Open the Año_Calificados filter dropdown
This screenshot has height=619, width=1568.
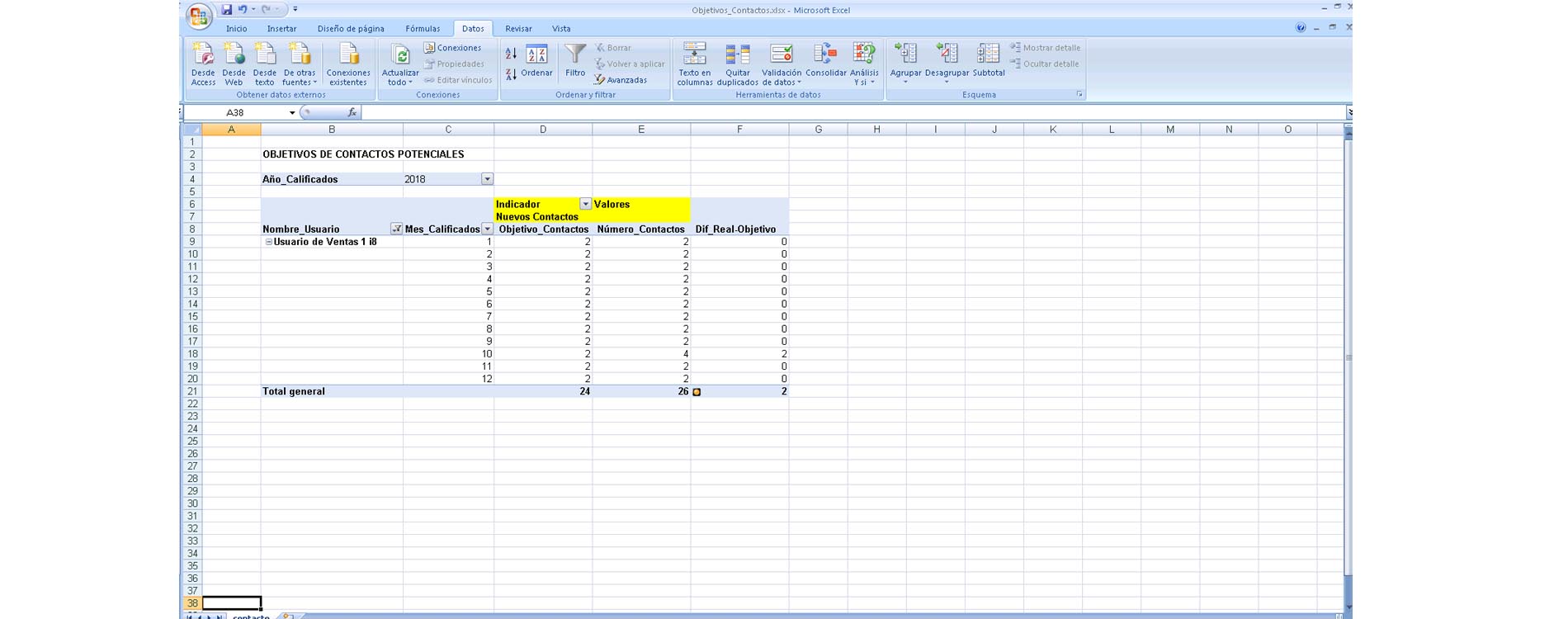487,179
